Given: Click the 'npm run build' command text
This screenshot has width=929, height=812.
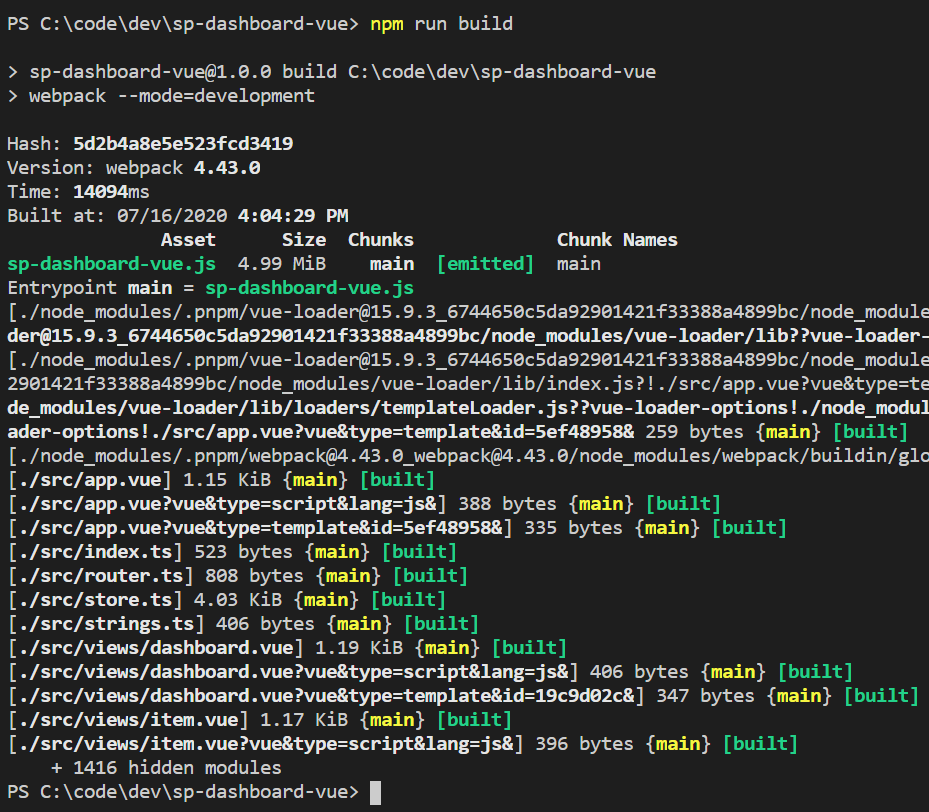Looking at the screenshot, I should [441, 24].
